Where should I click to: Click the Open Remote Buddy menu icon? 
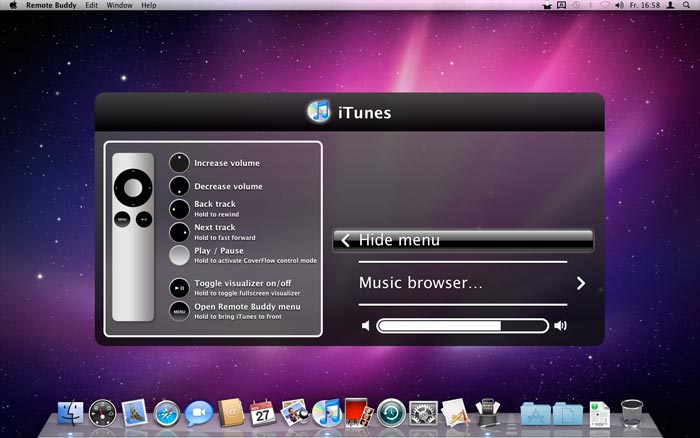tap(179, 311)
